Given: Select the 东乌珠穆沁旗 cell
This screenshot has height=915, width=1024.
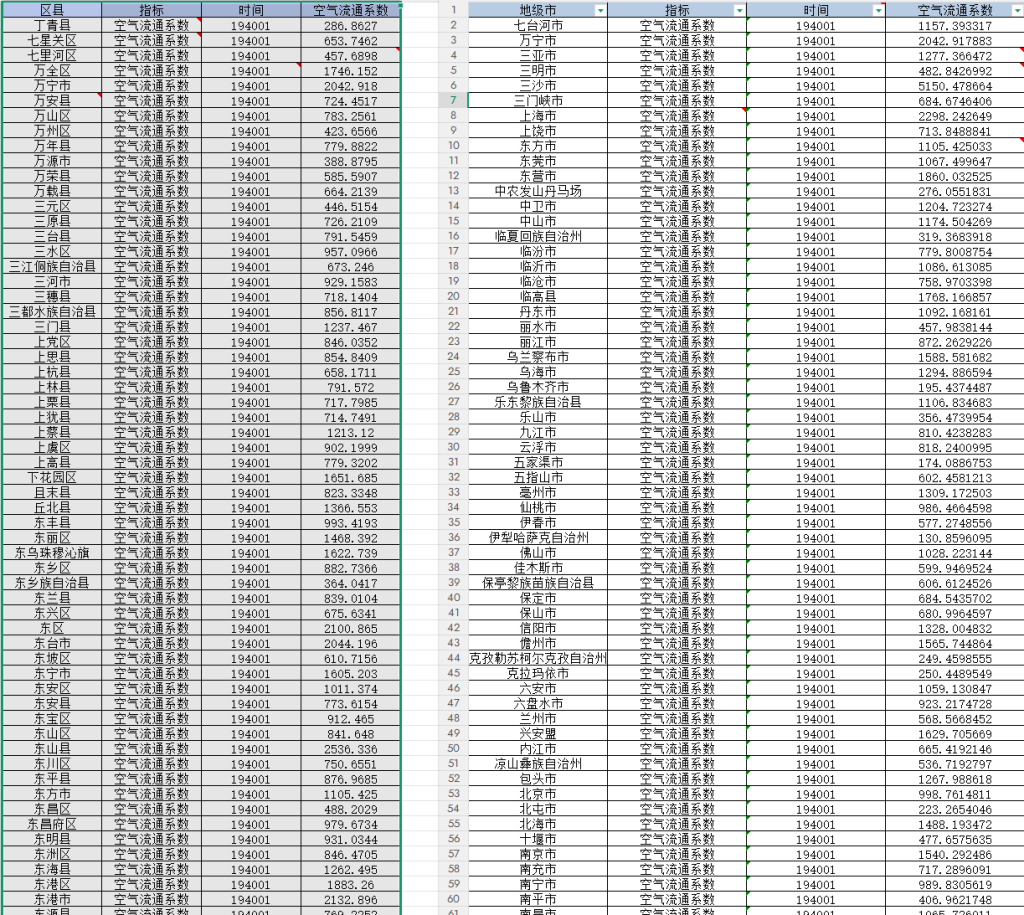Looking at the screenshot, I should pyautogui.click(x=52, y=553).
